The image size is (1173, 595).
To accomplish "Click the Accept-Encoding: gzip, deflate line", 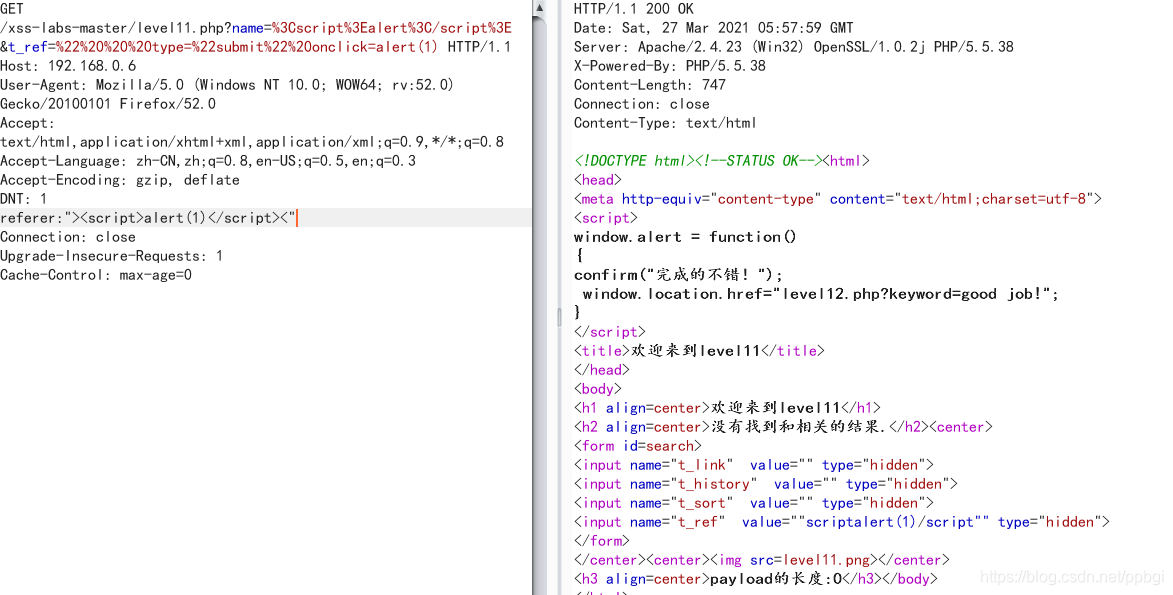I will click(120, 180).
